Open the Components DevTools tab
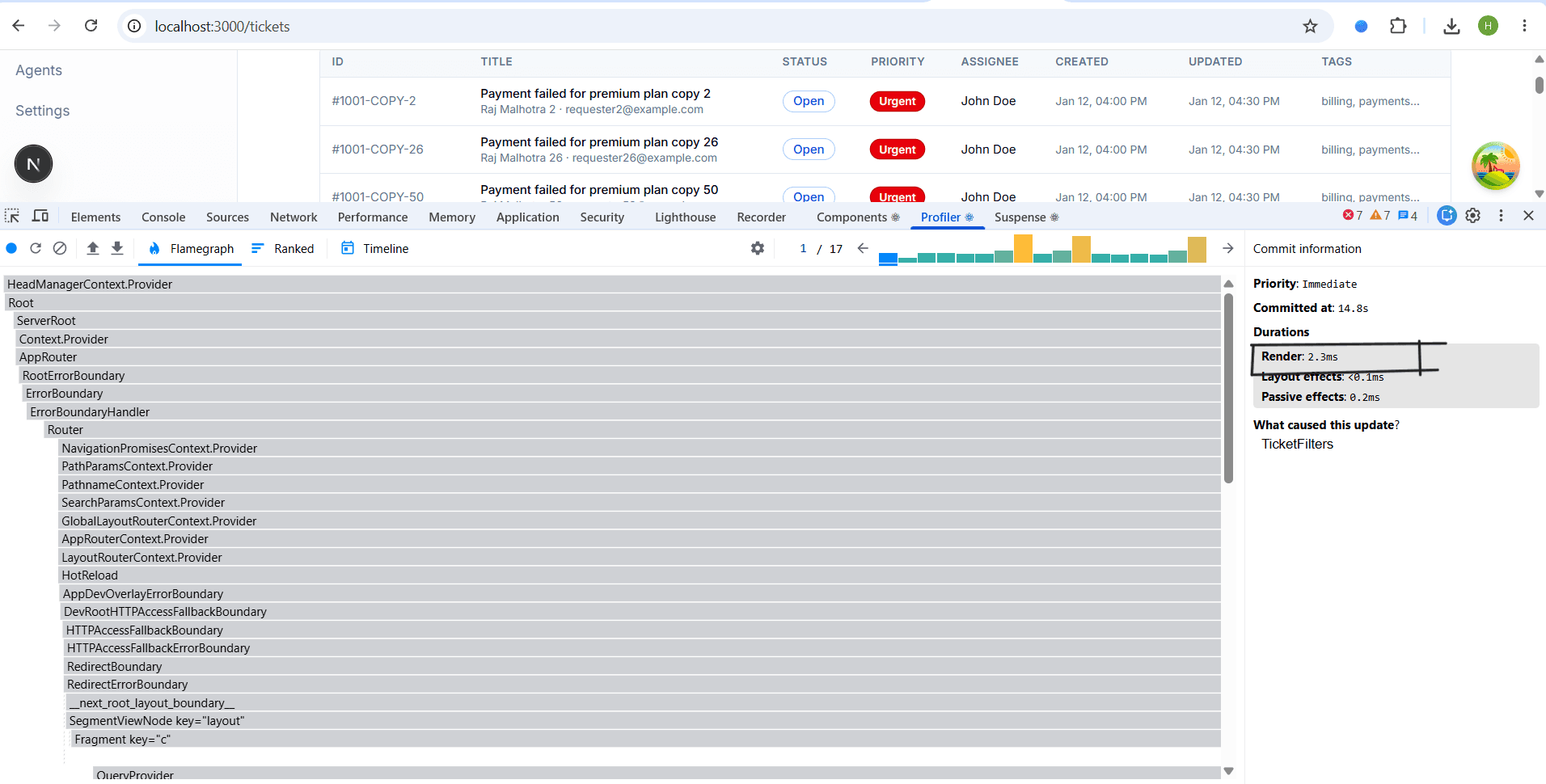The image size is (1546, 784). click(x=858, y=217)
